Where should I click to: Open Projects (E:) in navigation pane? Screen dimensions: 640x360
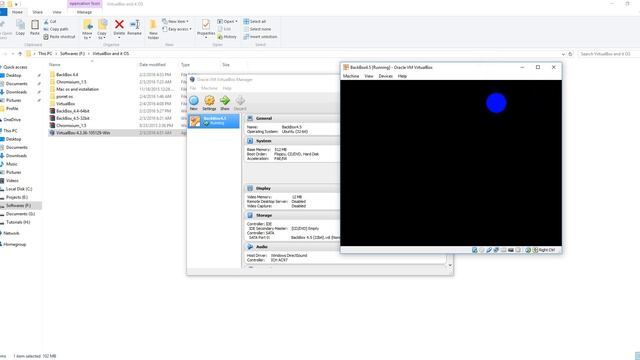click(17, 197)
